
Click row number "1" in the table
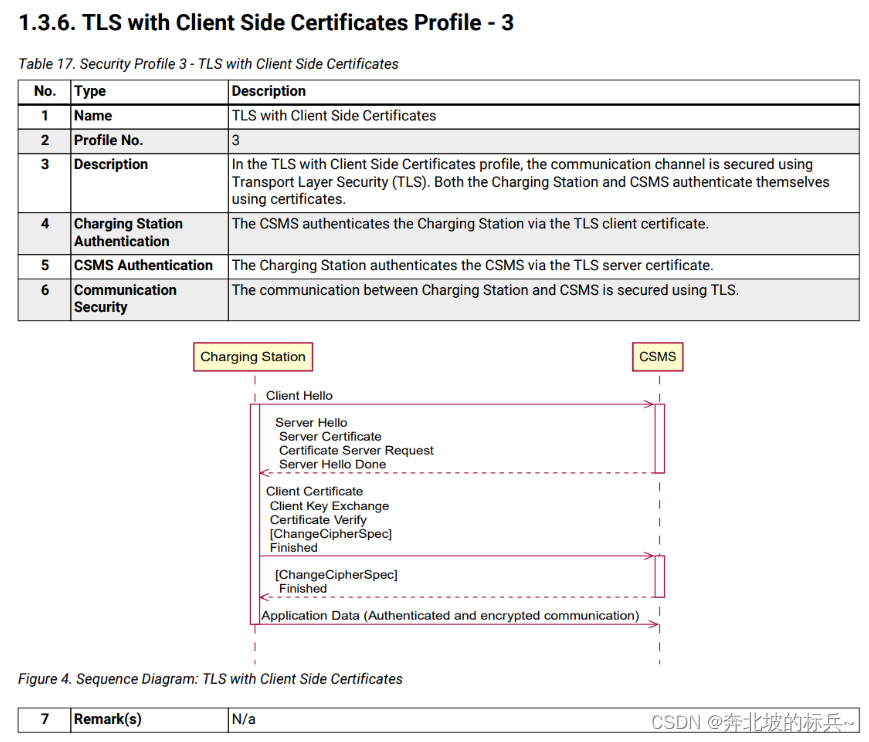click(44, 116)
